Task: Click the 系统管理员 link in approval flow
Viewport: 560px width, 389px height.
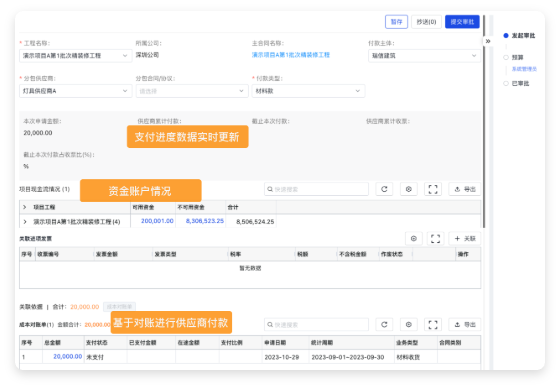Action: (x=524, y=69)
